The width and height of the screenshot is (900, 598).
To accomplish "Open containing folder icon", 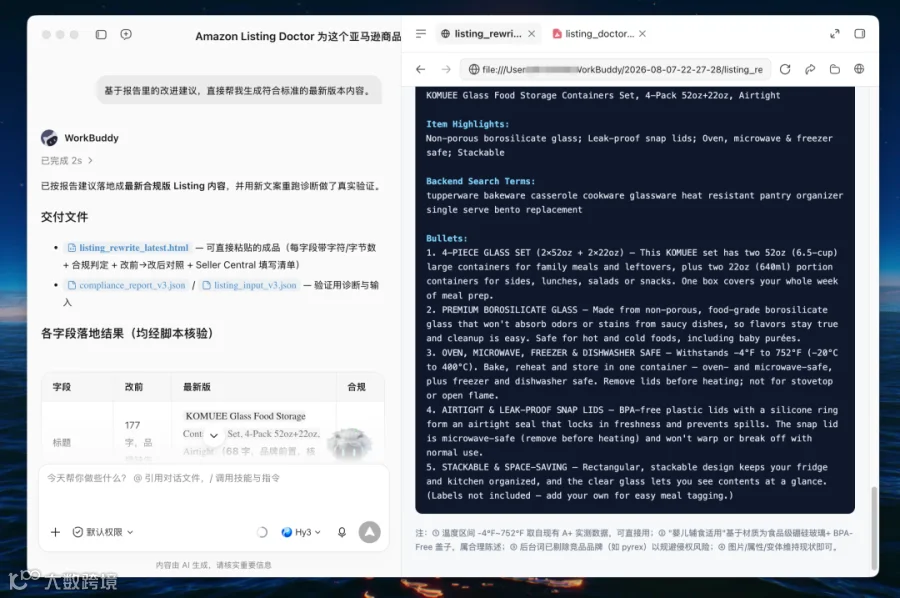I will (x=835, y=69).
